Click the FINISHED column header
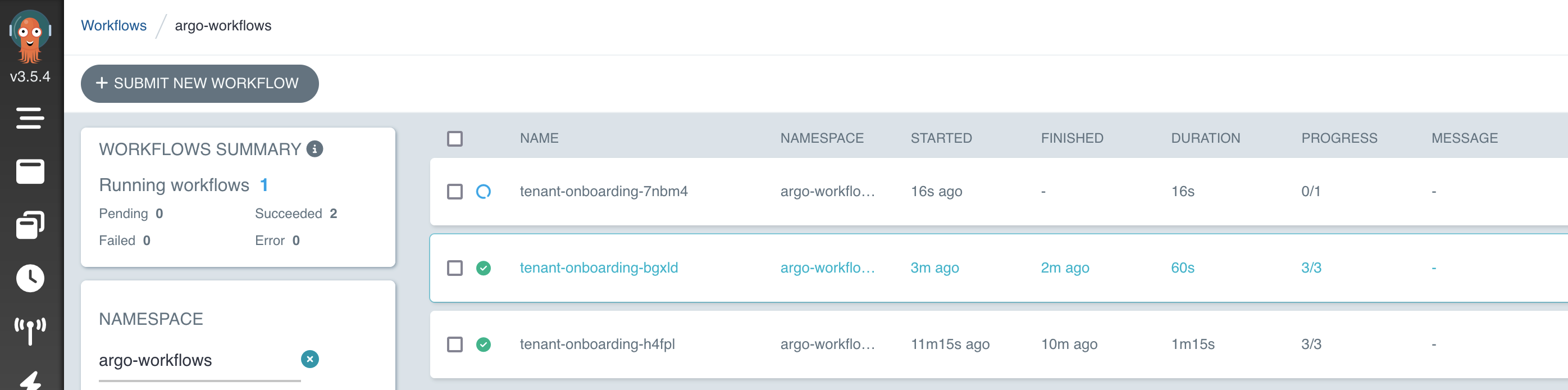 pyautogui.click(x=1072, y=138)
